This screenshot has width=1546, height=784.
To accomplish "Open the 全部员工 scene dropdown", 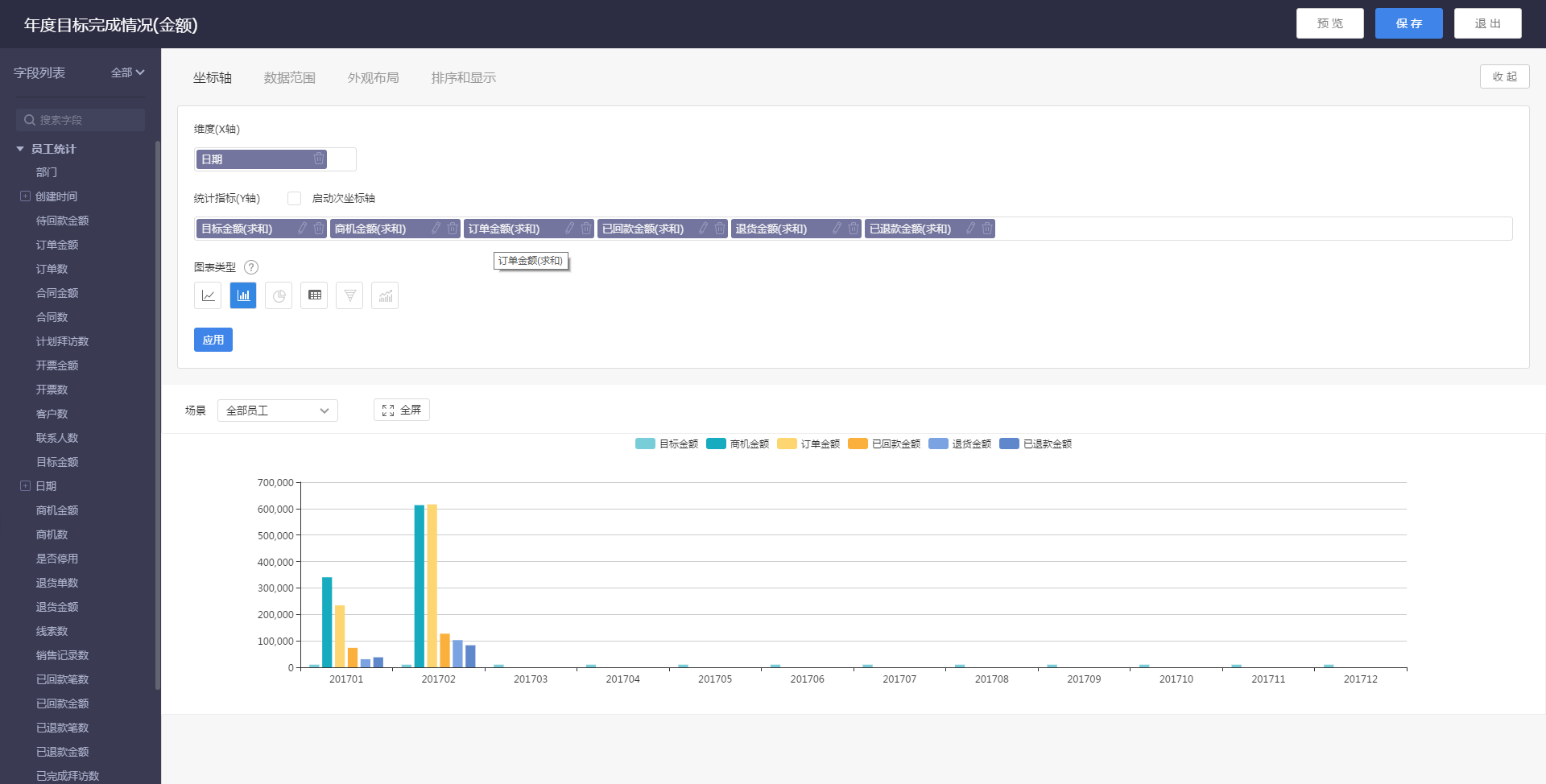I will (x=278, y=411).
